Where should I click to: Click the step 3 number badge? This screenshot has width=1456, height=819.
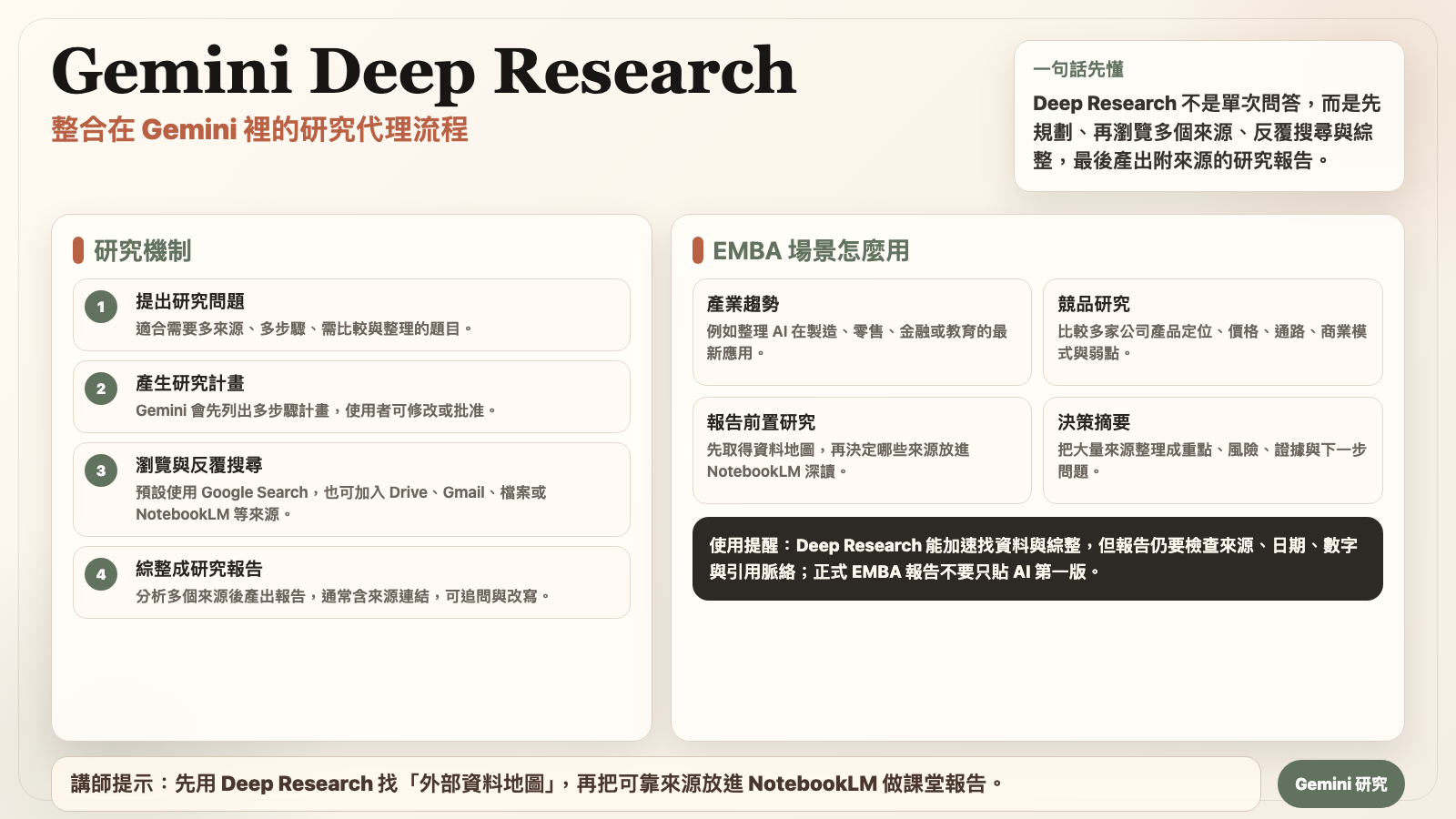point(101,470)
